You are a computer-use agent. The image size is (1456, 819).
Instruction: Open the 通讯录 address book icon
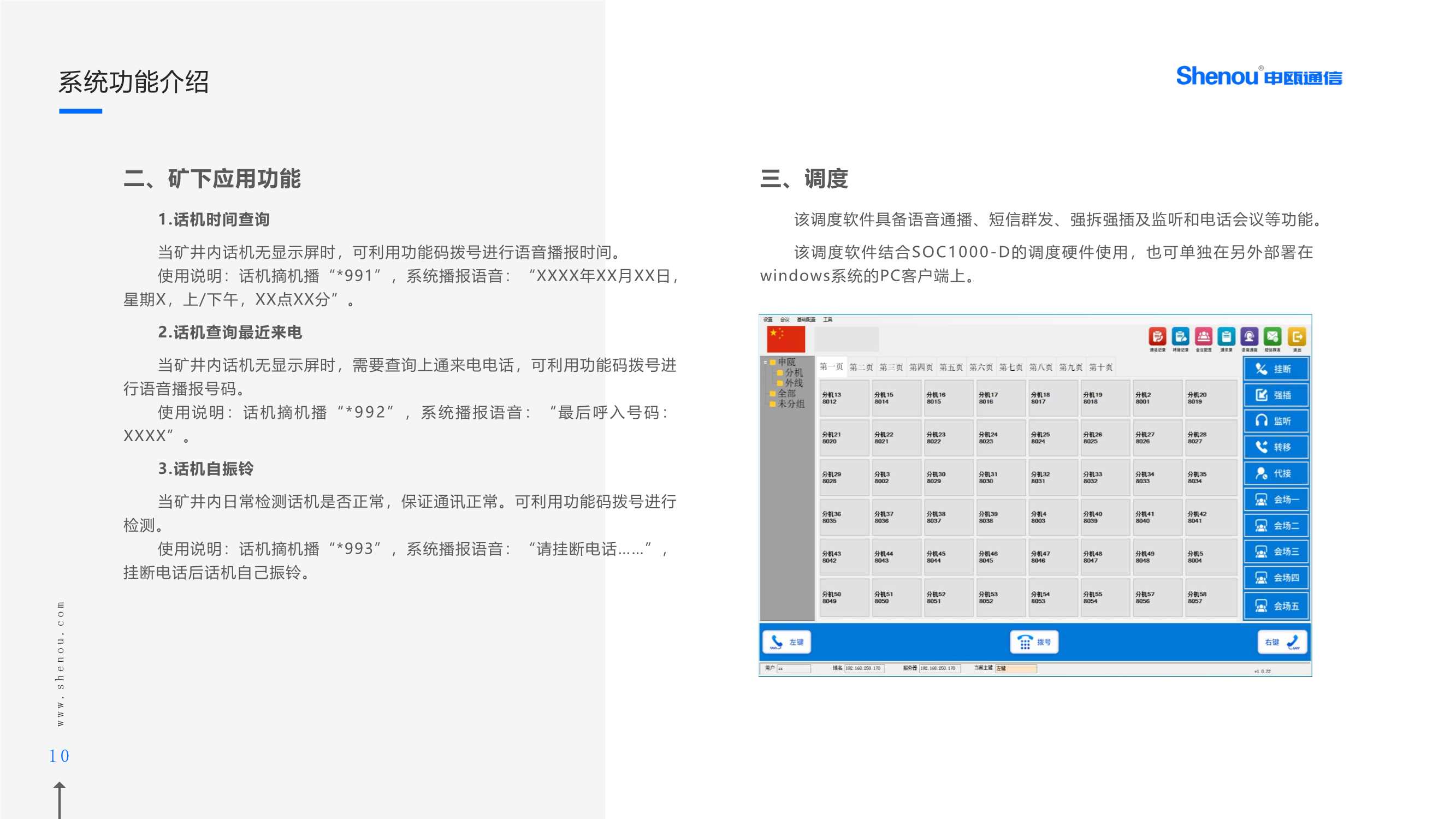1226,337
